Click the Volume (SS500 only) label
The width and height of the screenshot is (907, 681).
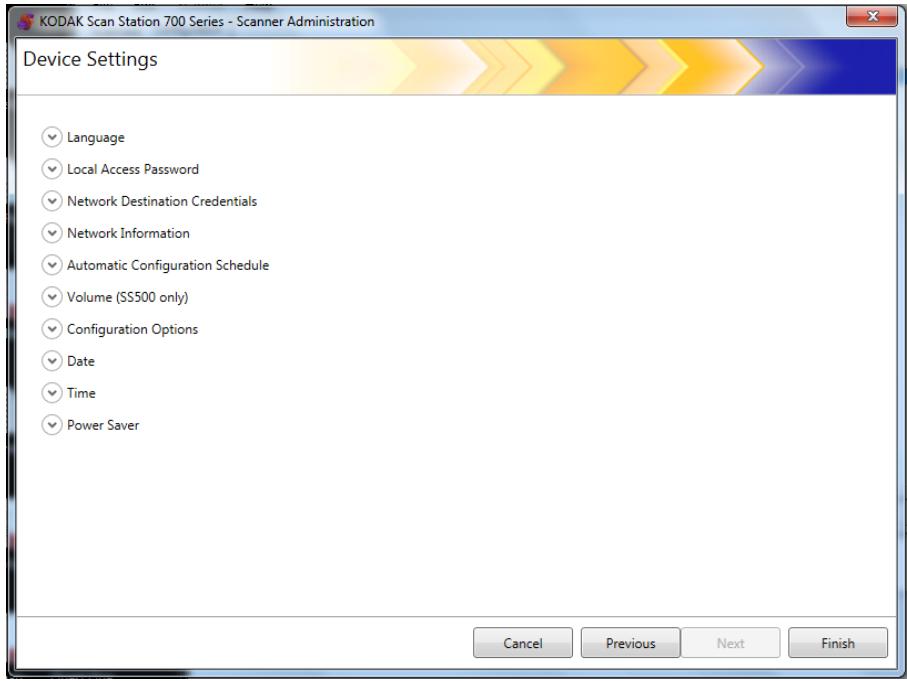(x=128, y=297)
